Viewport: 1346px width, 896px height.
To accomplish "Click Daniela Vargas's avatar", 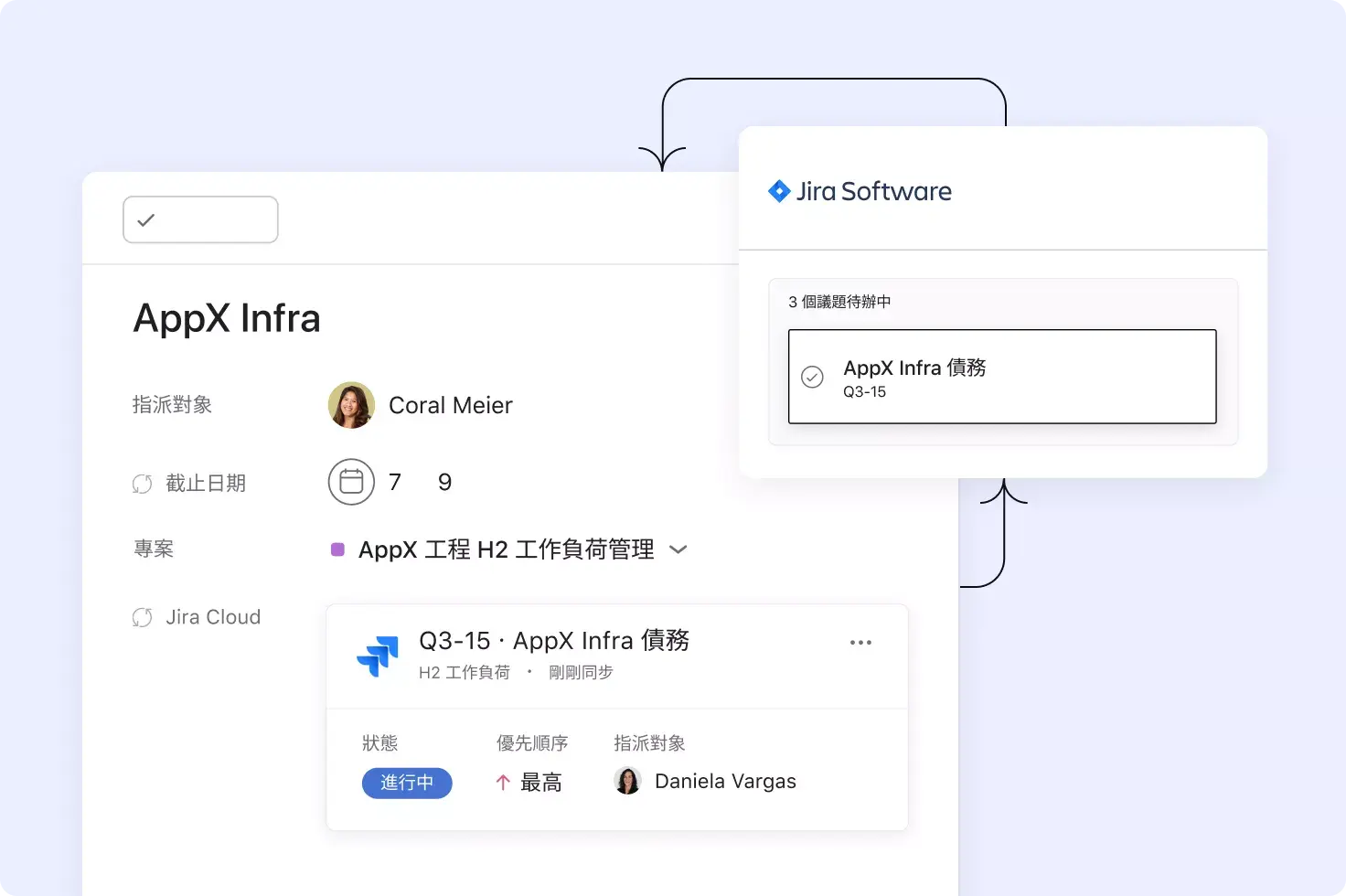I will click(x=627, y=781).
